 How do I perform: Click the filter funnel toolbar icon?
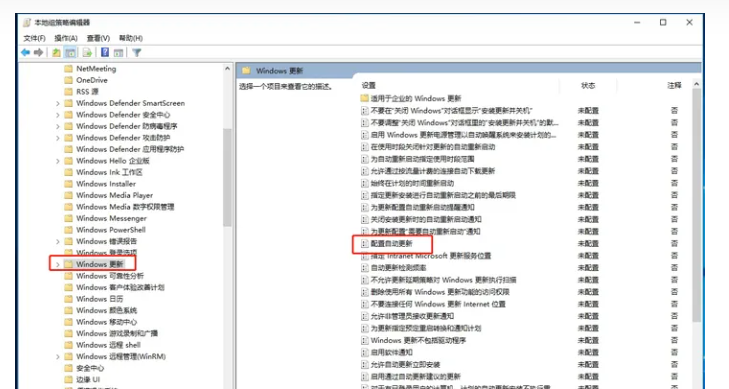click(137, 53)
